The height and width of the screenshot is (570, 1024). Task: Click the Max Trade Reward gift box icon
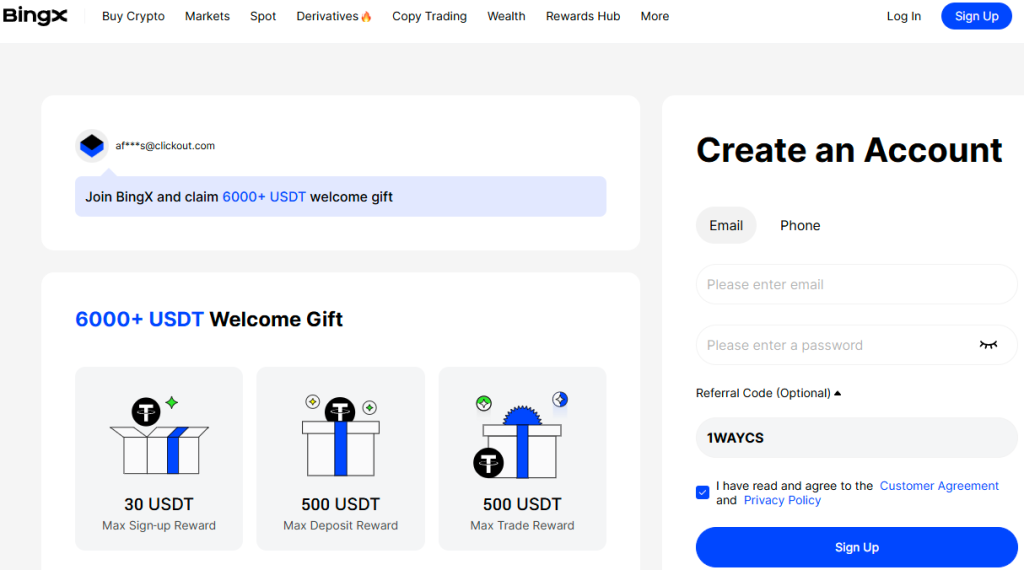click(522, 435)
